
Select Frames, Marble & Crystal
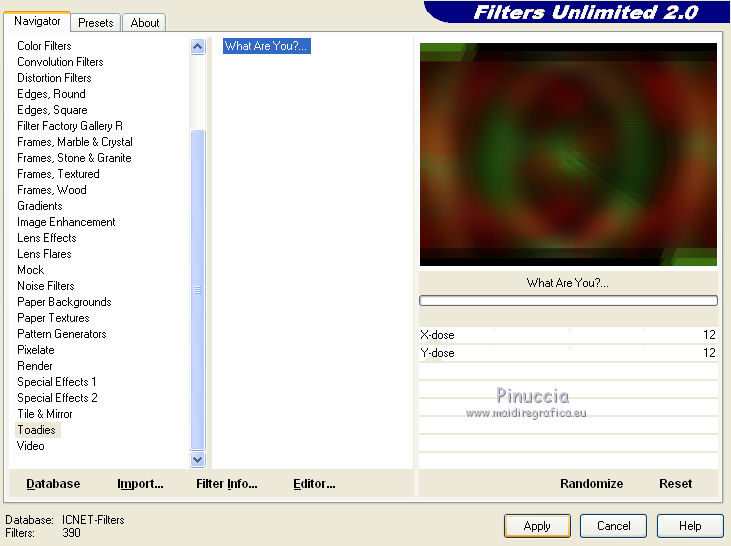coord(75,142)
